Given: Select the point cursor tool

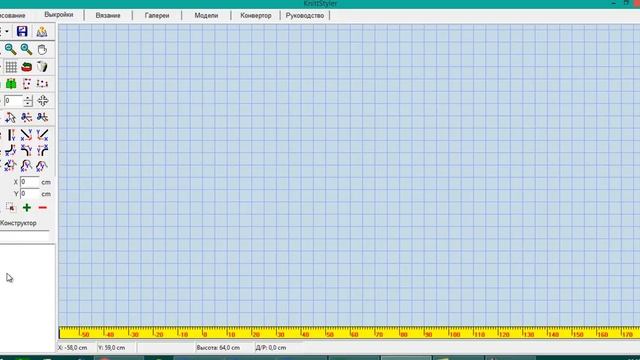Looking at the screenshot, I should [x=11, y=118].
